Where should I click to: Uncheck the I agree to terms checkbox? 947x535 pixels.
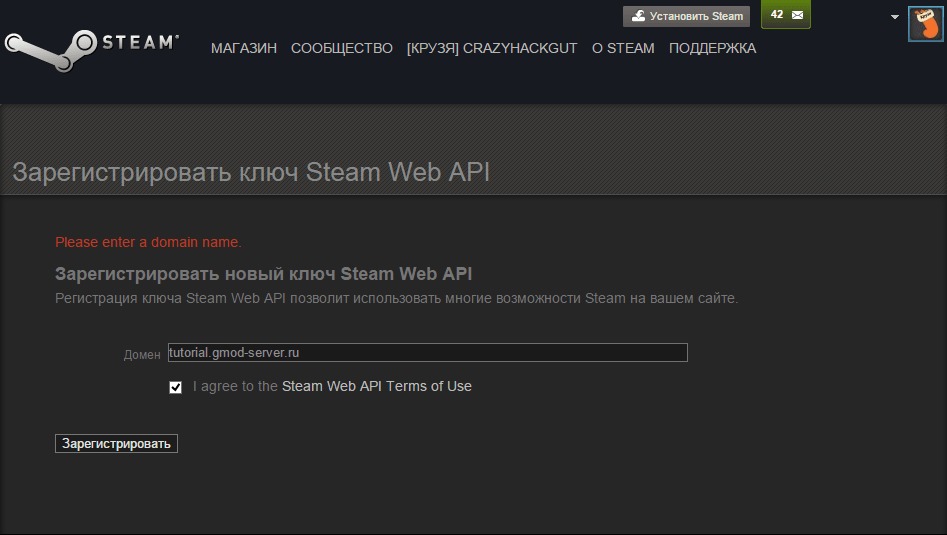(175, 387)
